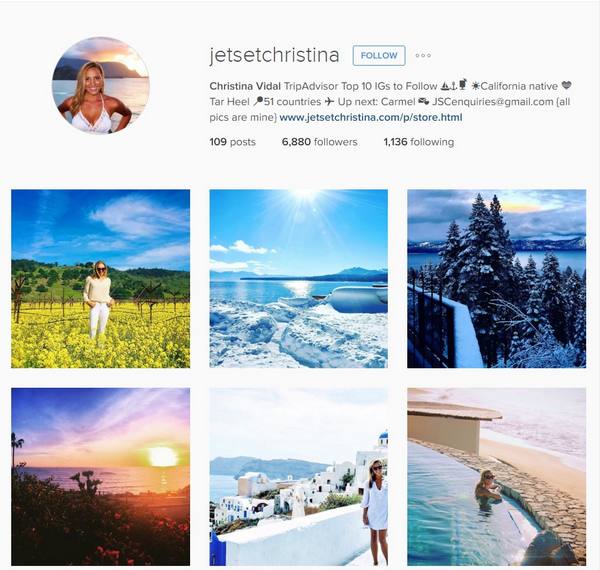Click the sun emoji before California native
The image size is (600, 570).
pyautogui.click(x=476, y=86)
